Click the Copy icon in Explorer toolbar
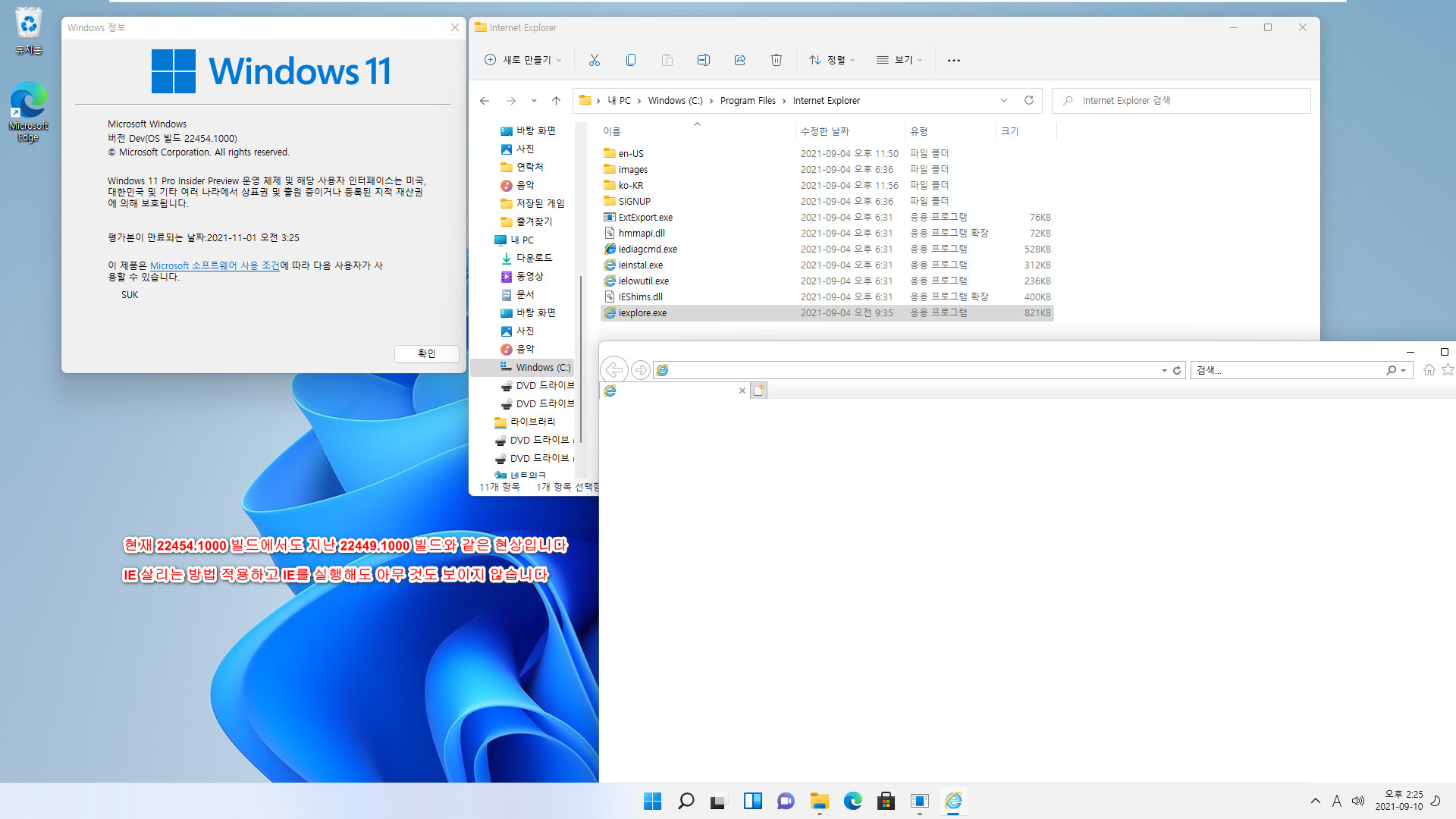The height and width of the screenshot is (819, 1456). 630,60
